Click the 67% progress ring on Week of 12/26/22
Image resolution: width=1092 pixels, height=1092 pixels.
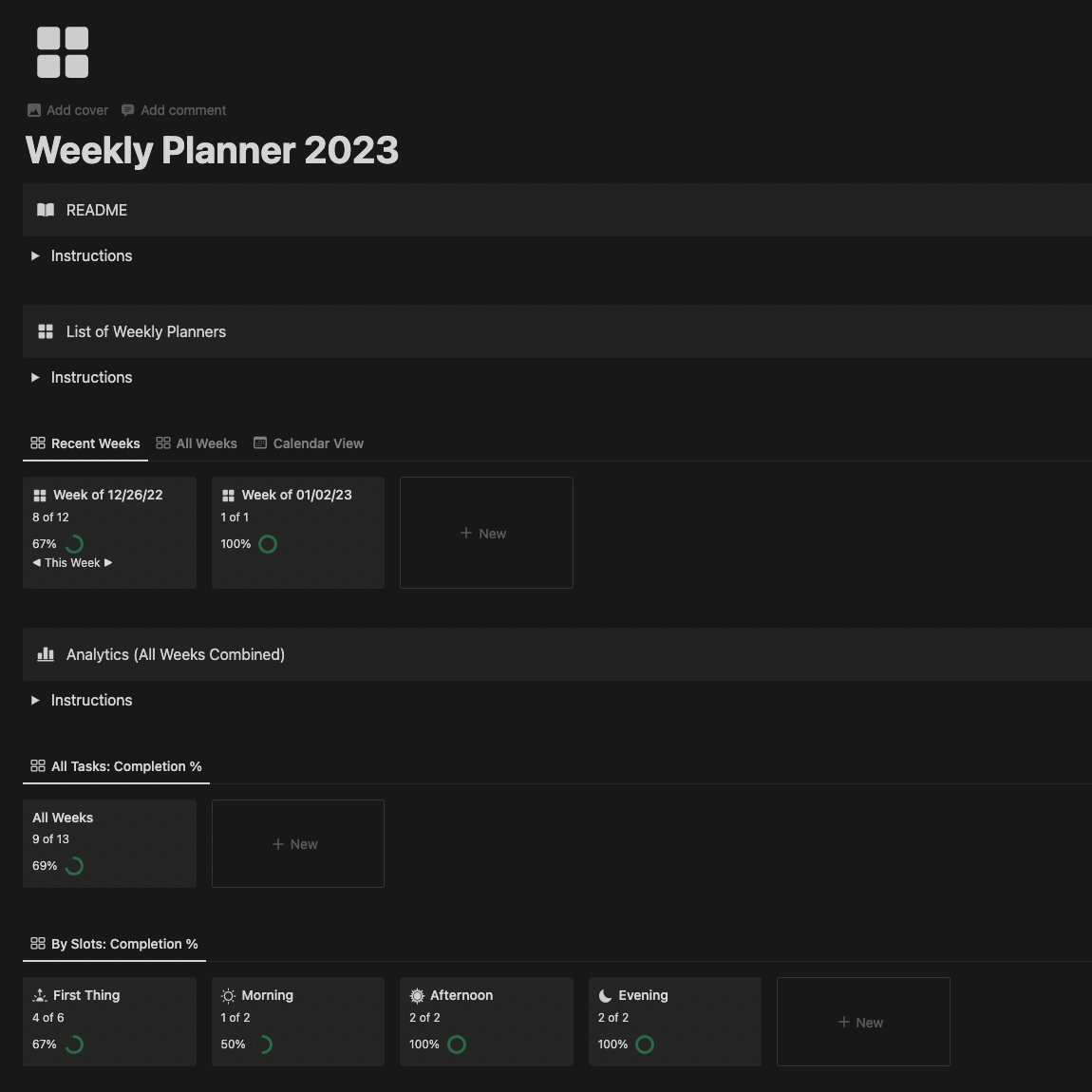[x=73, y=543]
